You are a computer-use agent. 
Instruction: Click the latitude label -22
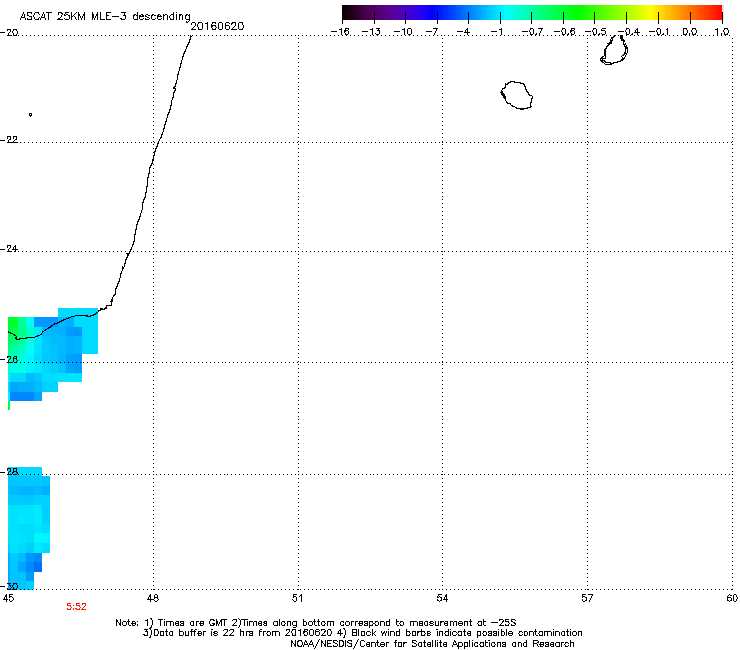coord(9,140)
